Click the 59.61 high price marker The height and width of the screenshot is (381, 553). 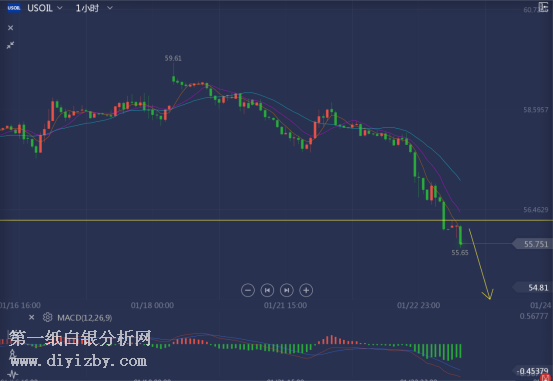173,58
